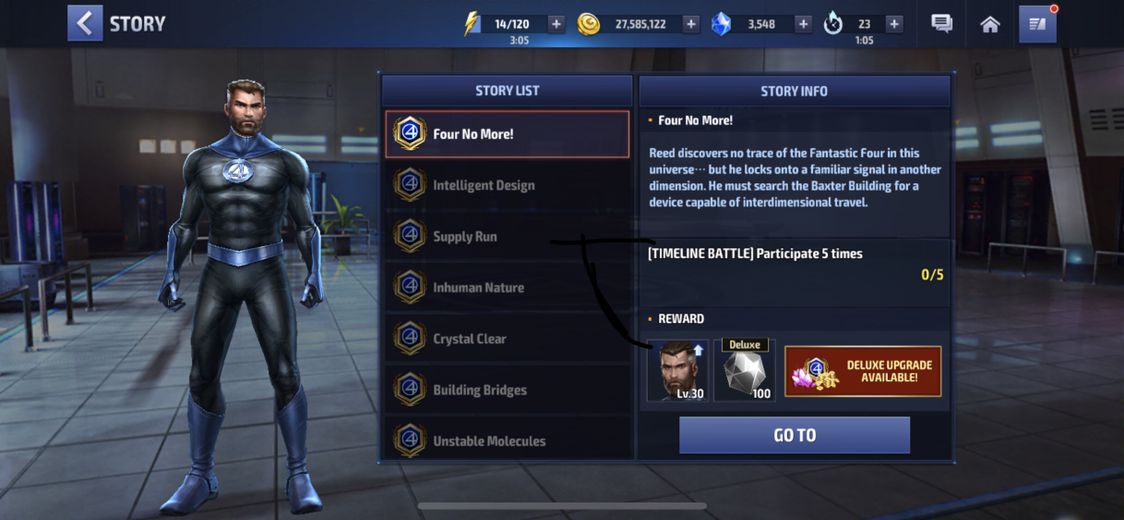Add energy with the plus next to 14/120
The image size is (1124, 520).
pos(556,24)
